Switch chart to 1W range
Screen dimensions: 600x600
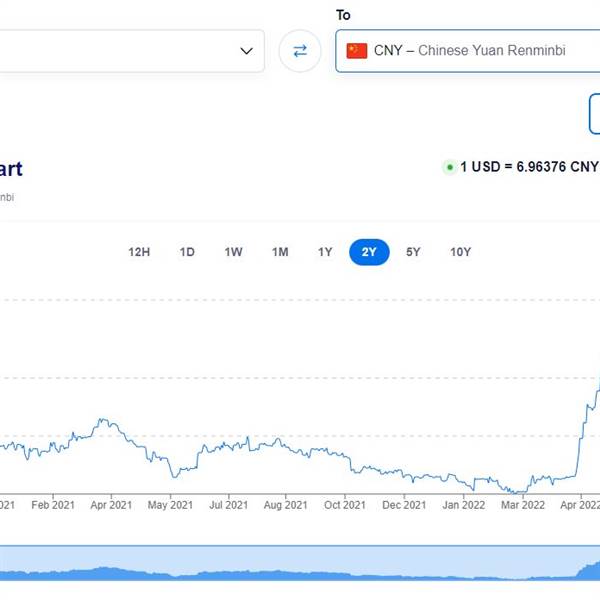pos(233,252)
